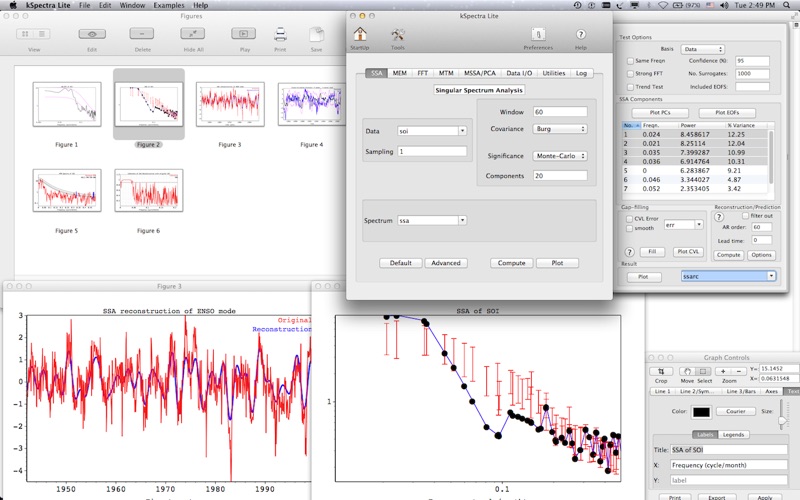
Task: Click the SSA components table scrollbar
Action: click(770, 157)
